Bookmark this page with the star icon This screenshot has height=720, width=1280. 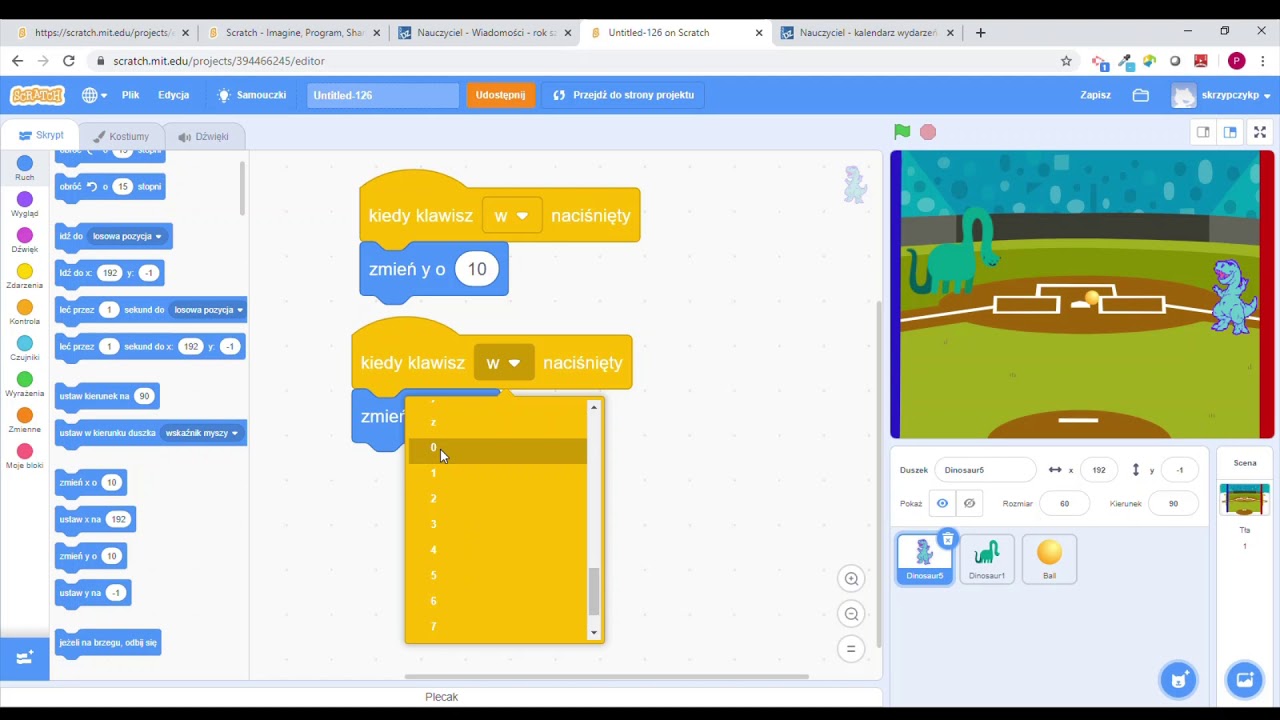1066,61
